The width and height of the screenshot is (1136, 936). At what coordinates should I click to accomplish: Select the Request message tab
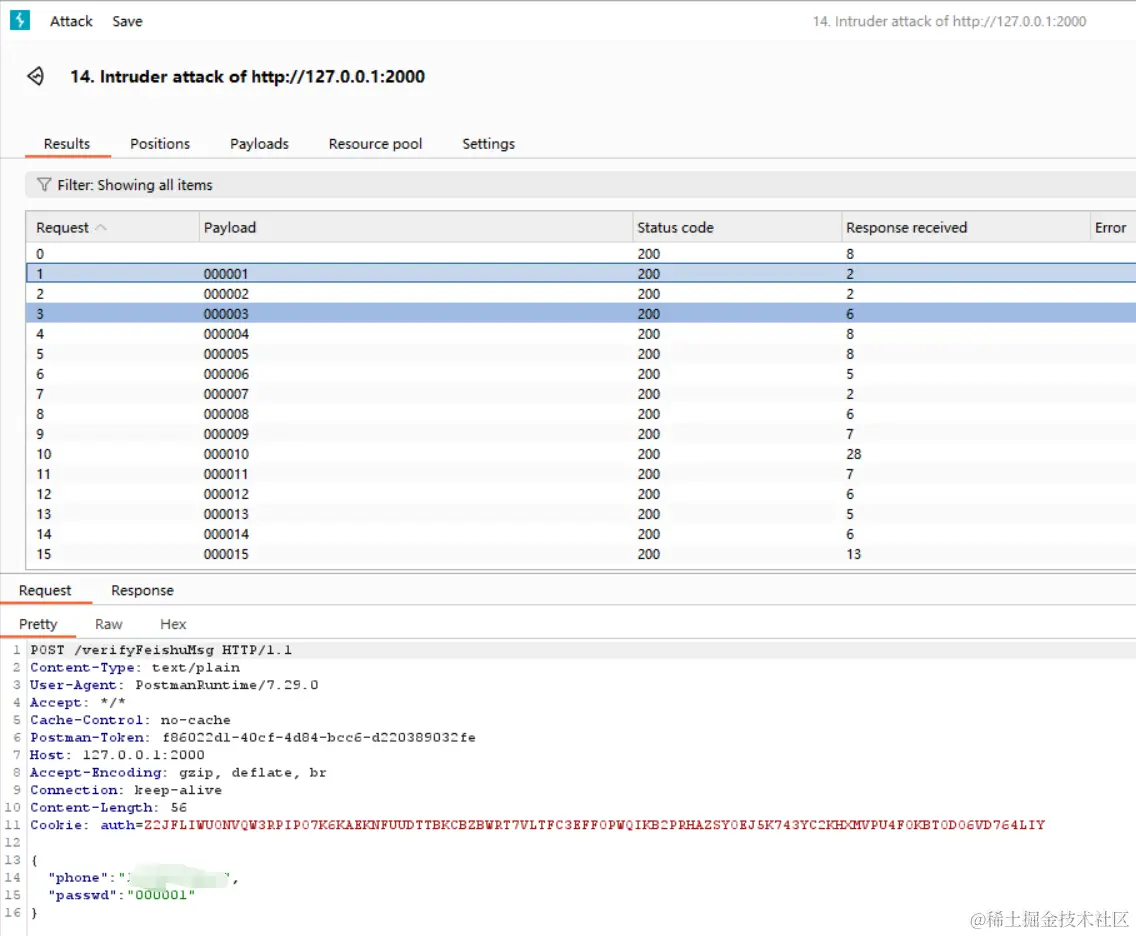(x=45, y=590)
